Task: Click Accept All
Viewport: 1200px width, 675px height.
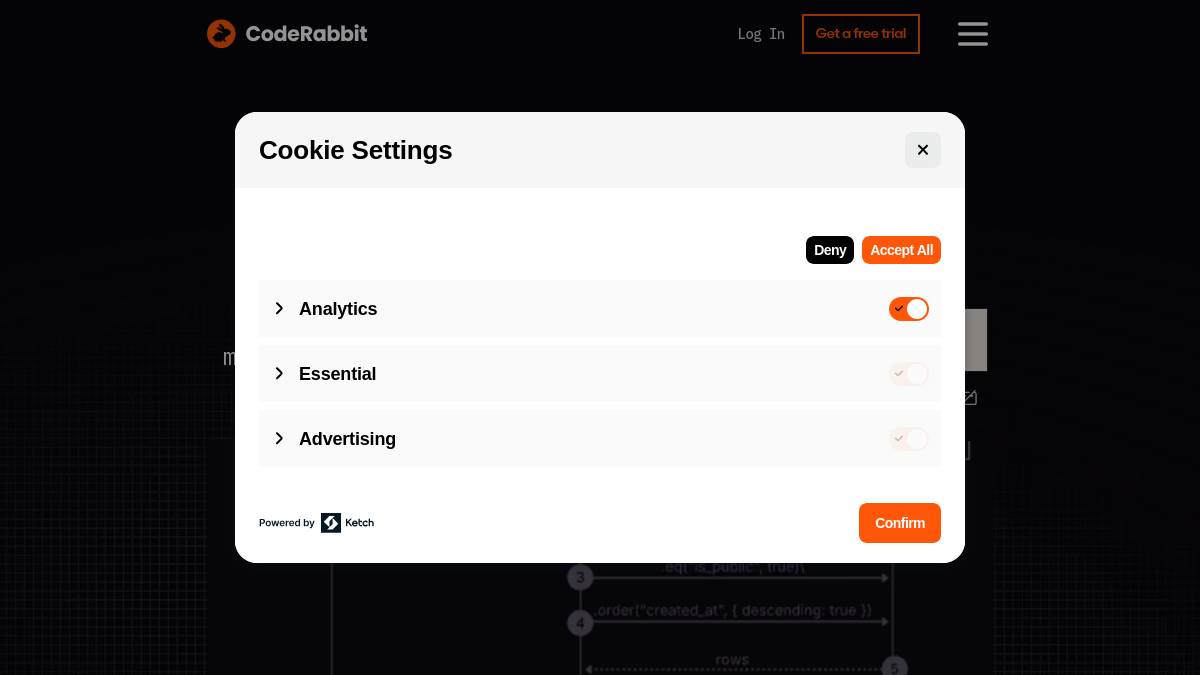Action: pyautogui.click(x=901, y=250)
